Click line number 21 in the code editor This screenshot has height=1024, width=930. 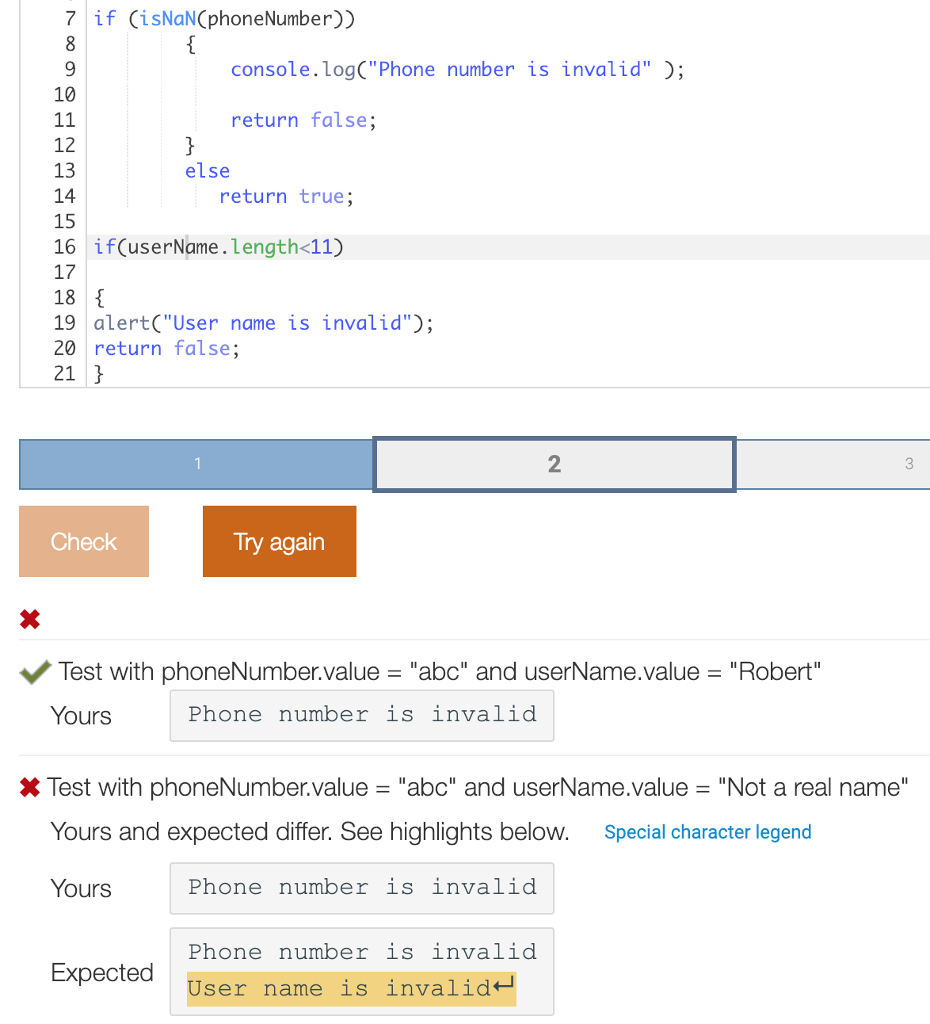(64, 373)
